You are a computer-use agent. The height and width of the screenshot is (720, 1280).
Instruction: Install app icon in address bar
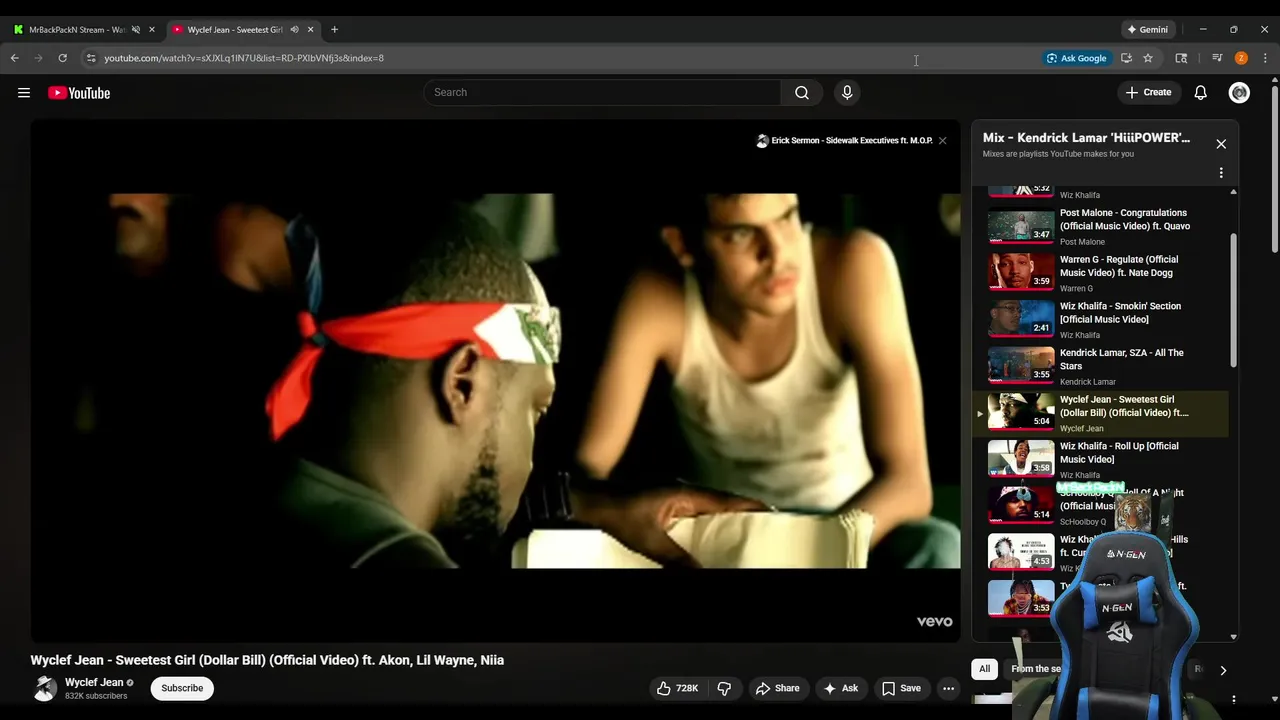1126,58
